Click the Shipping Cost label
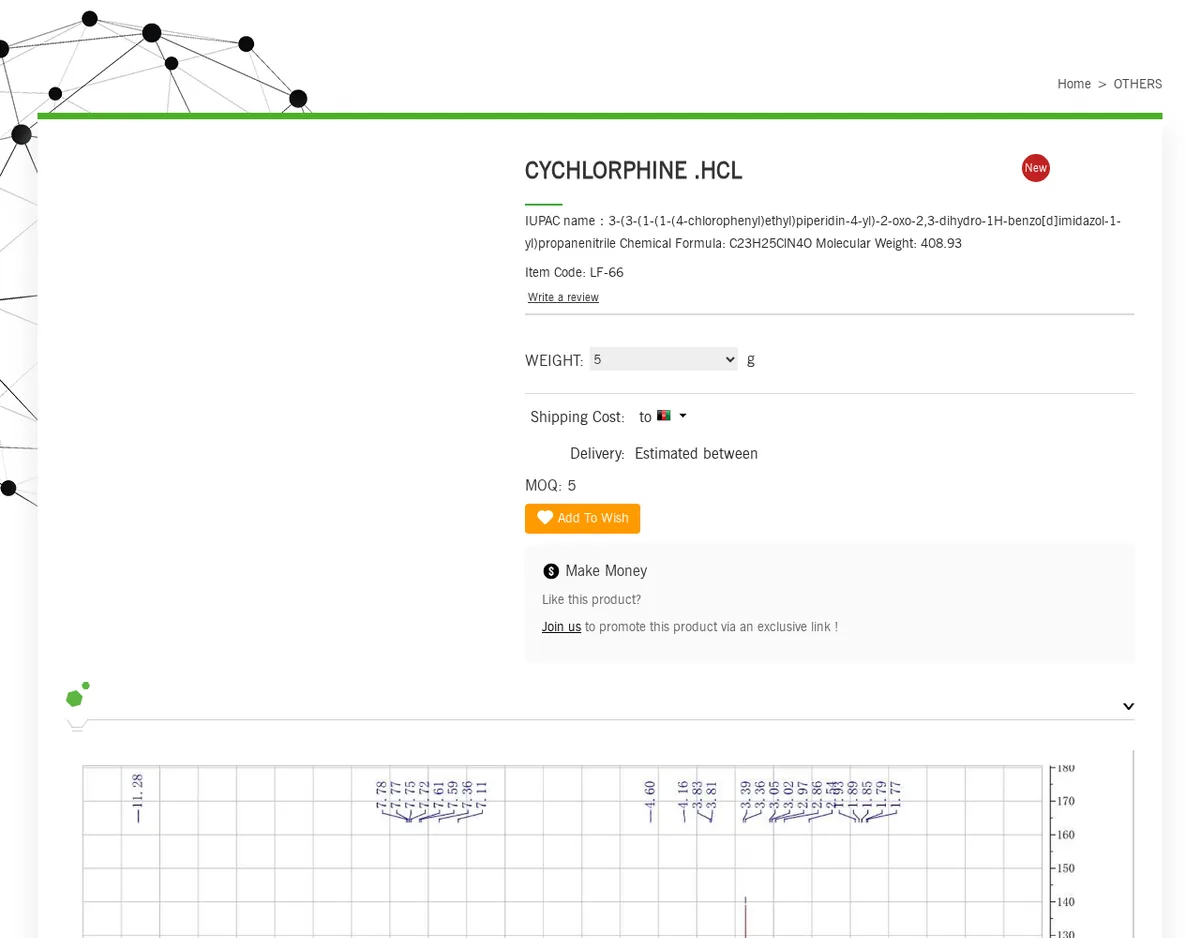The width and height of the screenshot is (1200, 938). click(x=577, y=417)
